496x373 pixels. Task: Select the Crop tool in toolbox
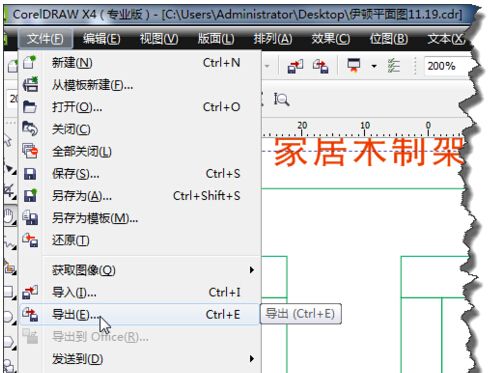pyautogui.click(x=9, y=191)
